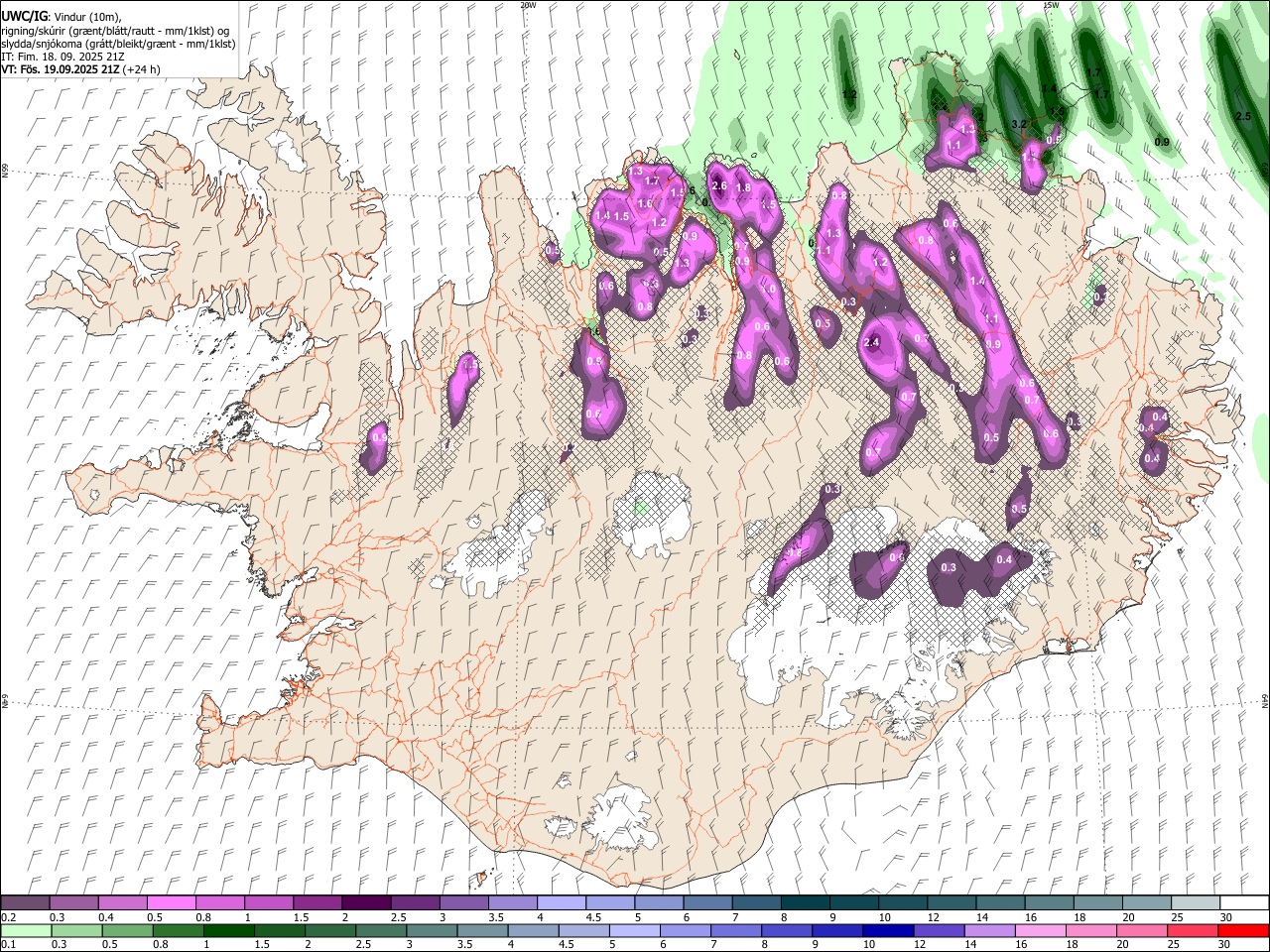Click the '2.4' snowfall value on the map
1270x952 pixels.
click(x=873, y=343)
